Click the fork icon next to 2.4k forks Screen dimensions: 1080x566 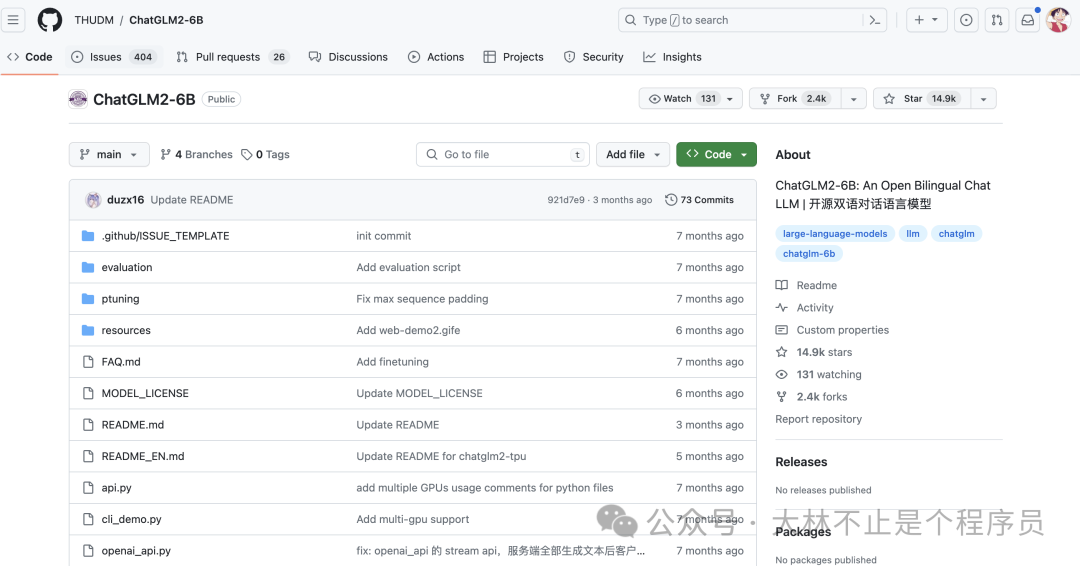click(782, 397)
